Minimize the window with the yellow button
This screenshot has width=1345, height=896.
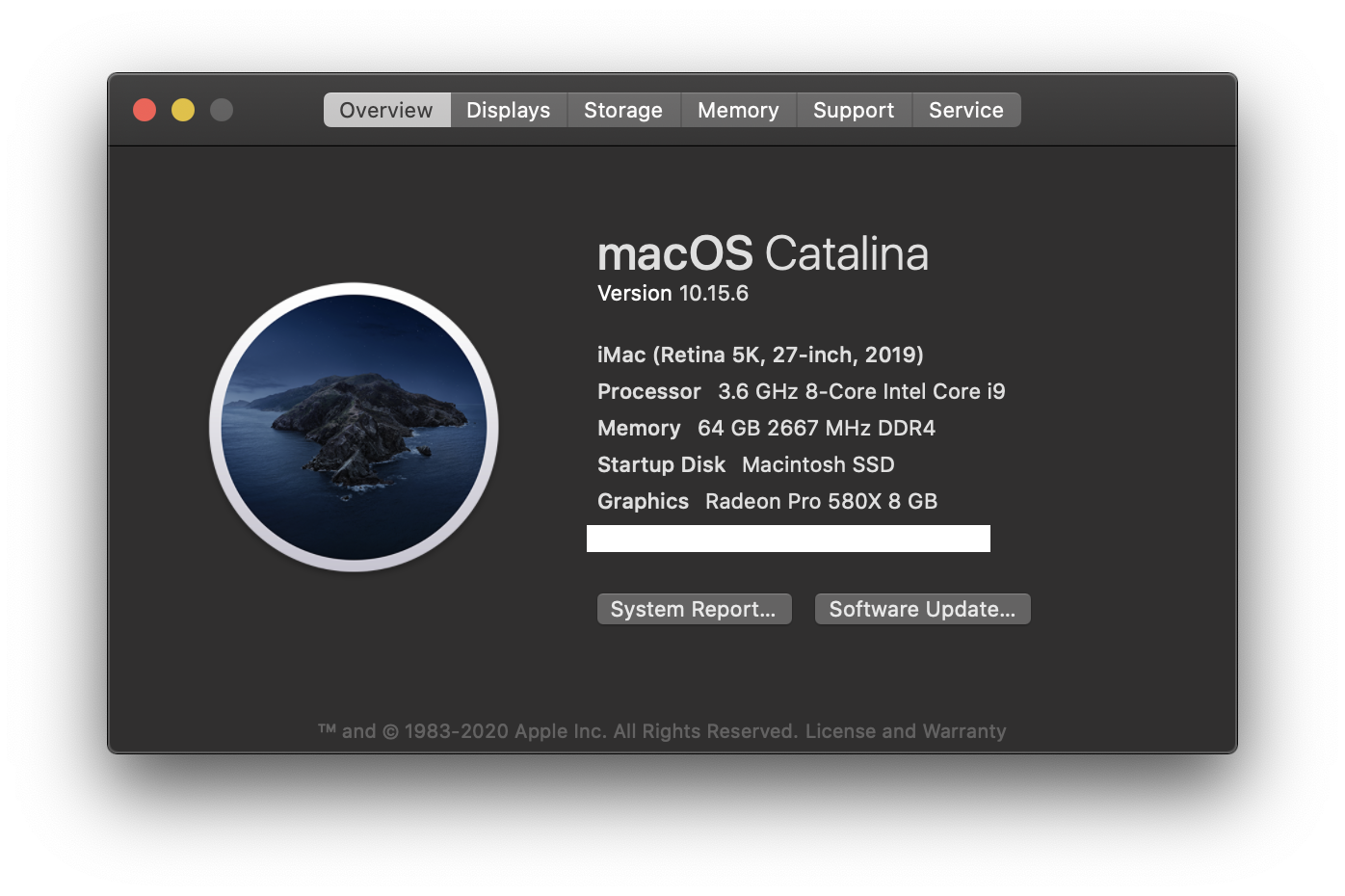[x=183, y=110]
